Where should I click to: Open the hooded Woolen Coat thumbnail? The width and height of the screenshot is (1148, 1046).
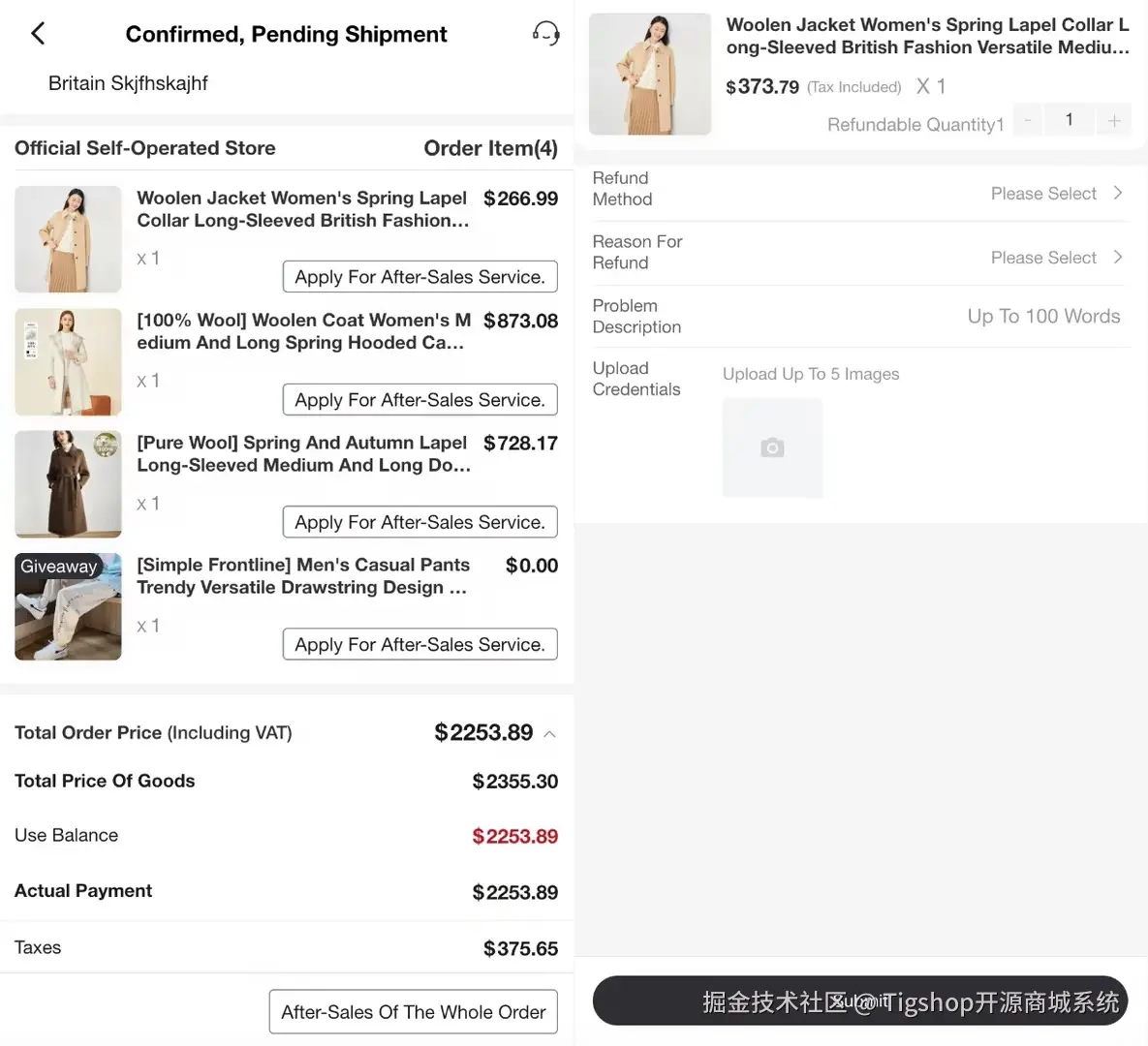pyautogui.click(x=68, y=362)
